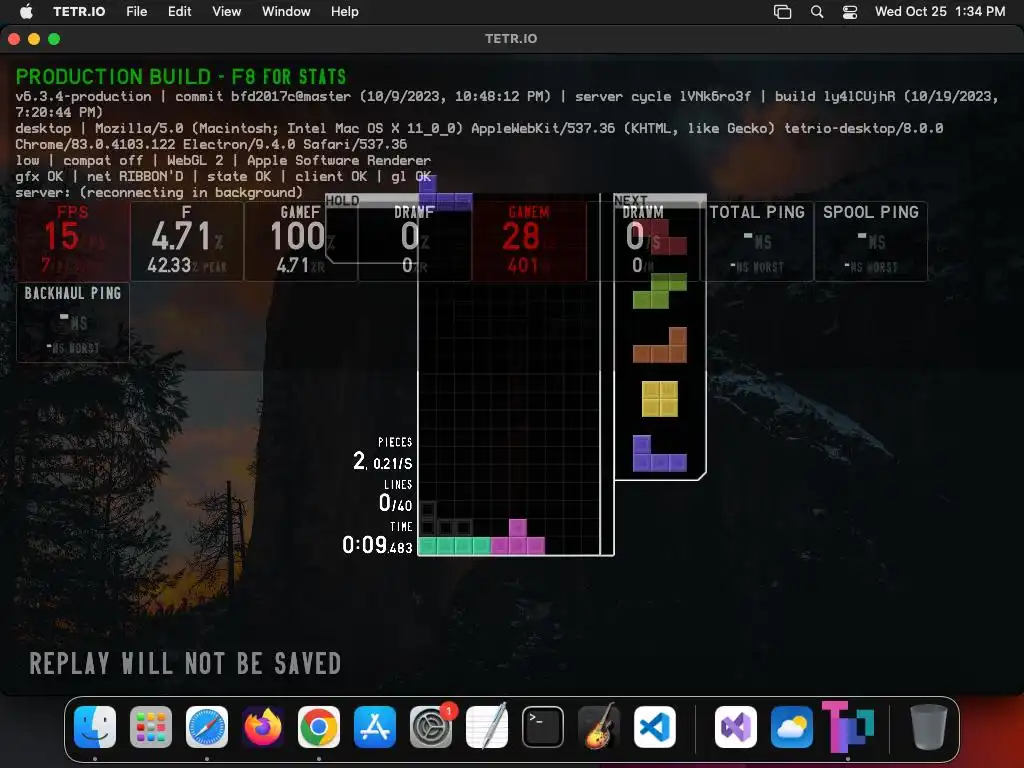1024x768 pixels.
Task: Click the TETR.IO dock icon
Action: click(x=848, y=727)
